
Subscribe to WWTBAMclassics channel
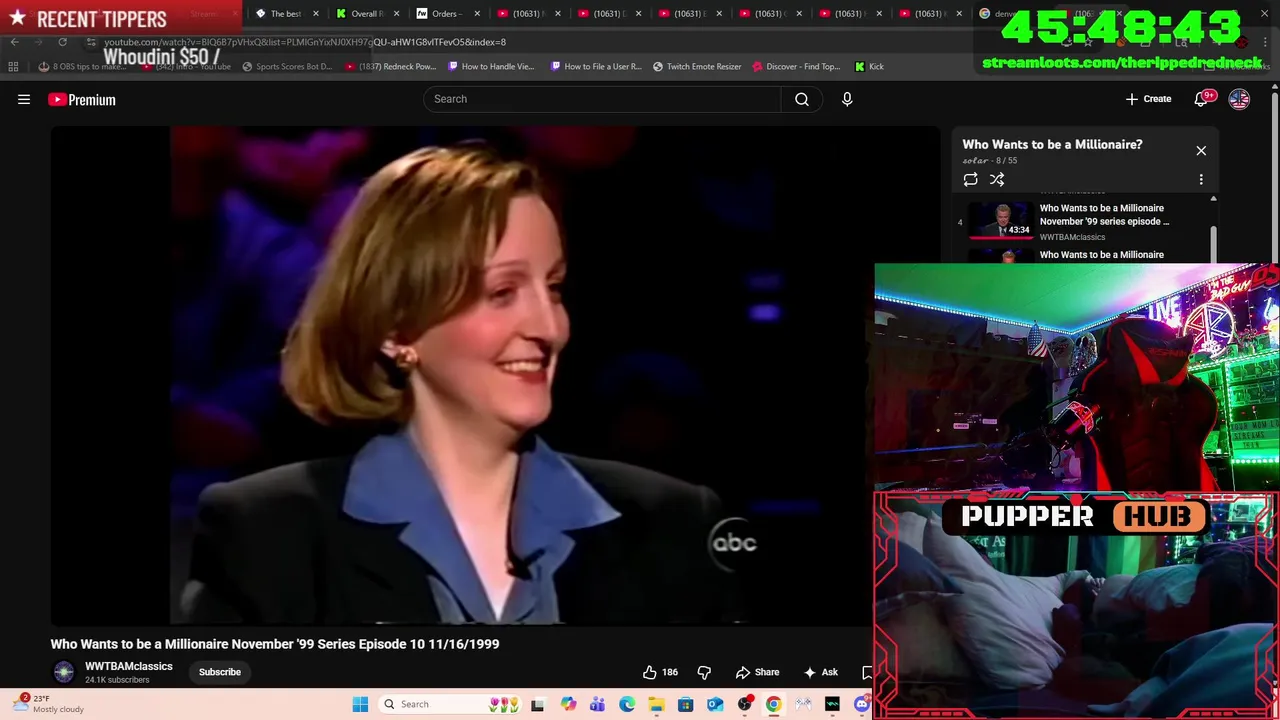220,672
